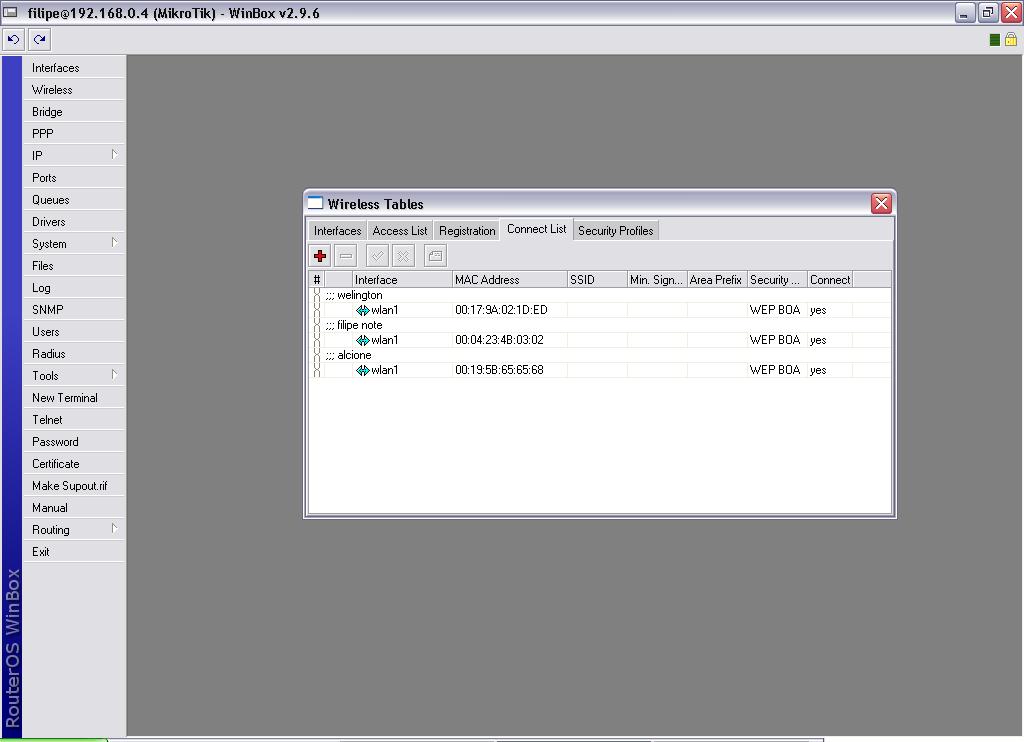The height and width of the screenshot is (742, 1024).
Task: Click wlan1 interface icon in alcione row
Action: [362, 370]
